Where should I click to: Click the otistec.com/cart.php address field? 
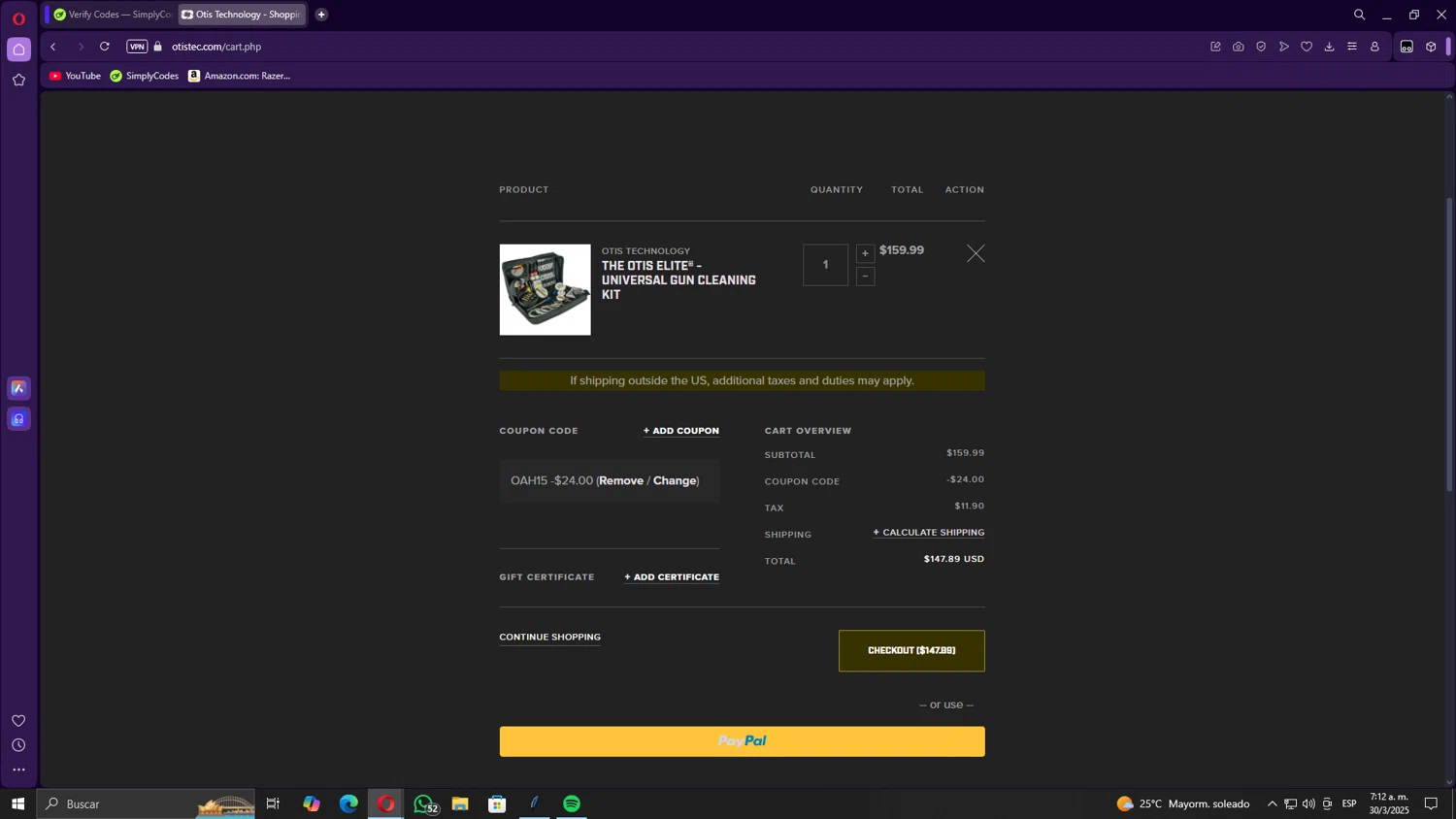[216, 47]
